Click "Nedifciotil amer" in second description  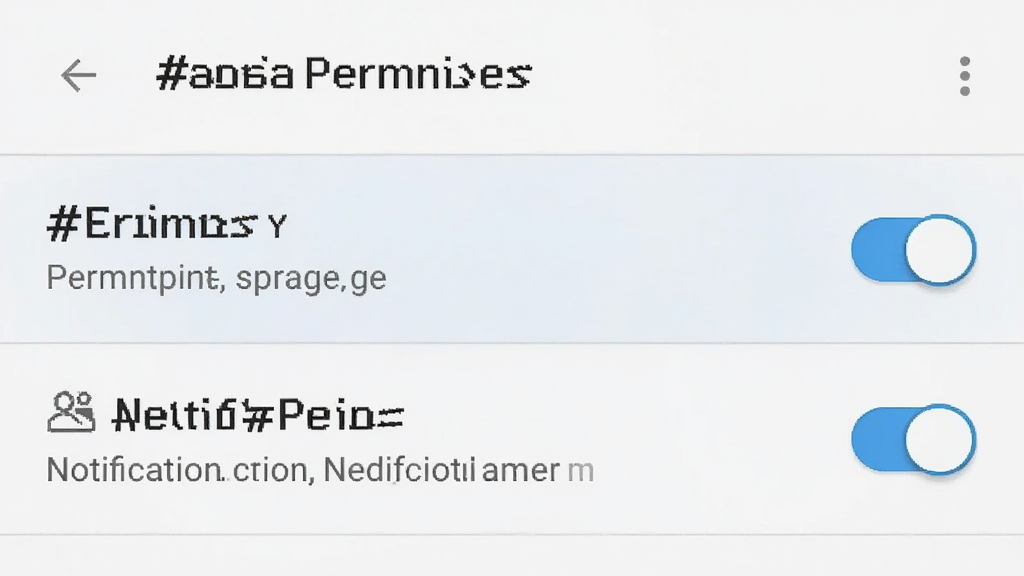[441, 470]
